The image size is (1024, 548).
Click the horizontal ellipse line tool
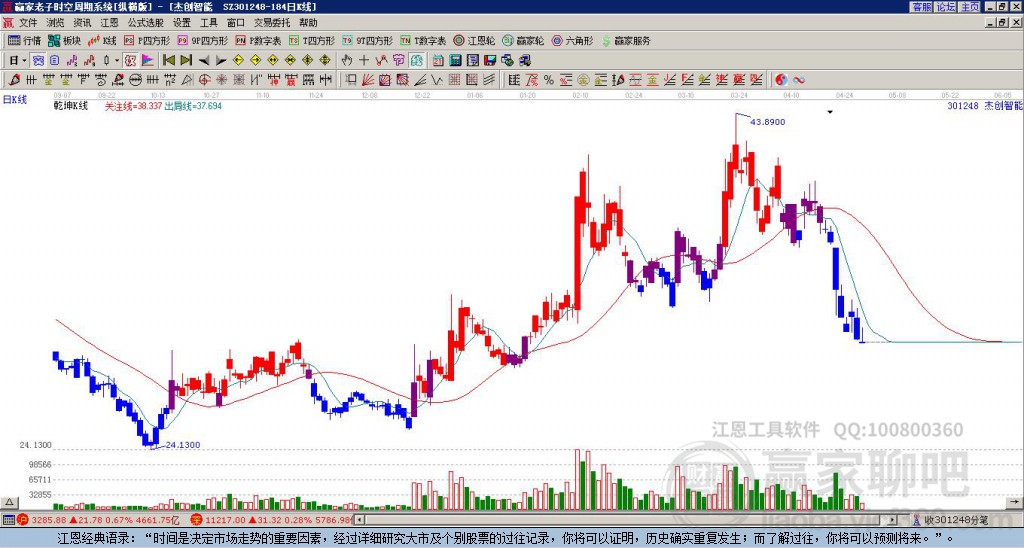pyautogui.click(x=135, y=80)
